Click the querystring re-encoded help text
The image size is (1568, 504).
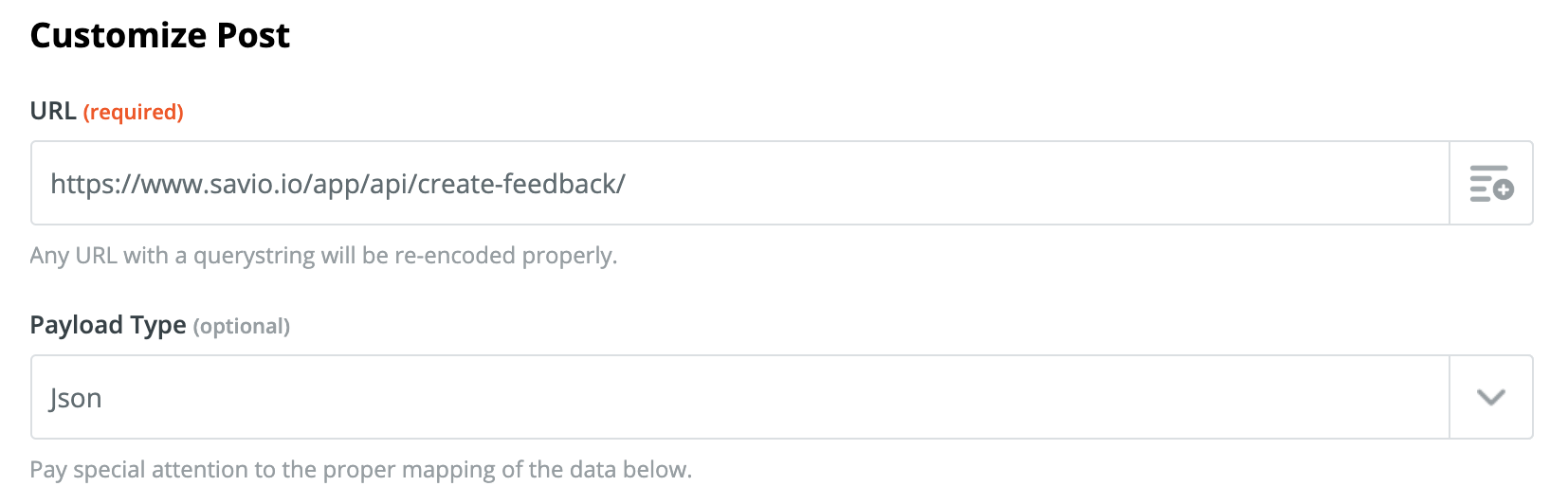click(x=323, y=256)
